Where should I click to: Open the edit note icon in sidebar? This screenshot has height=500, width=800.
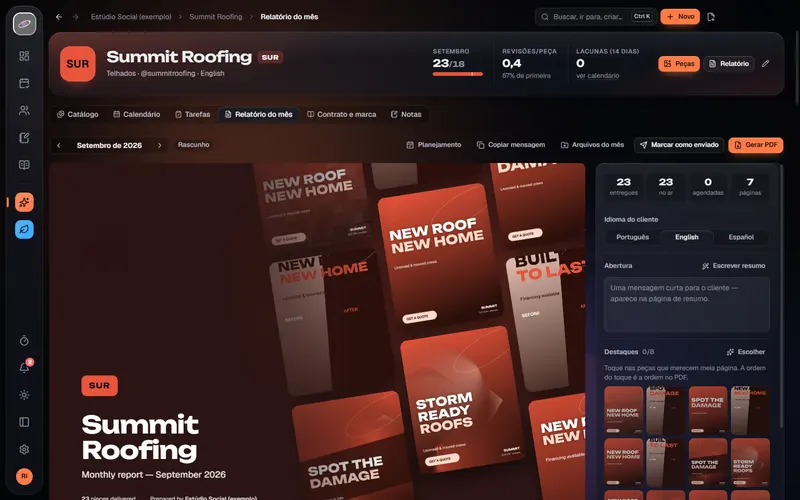tap(24, 138)
